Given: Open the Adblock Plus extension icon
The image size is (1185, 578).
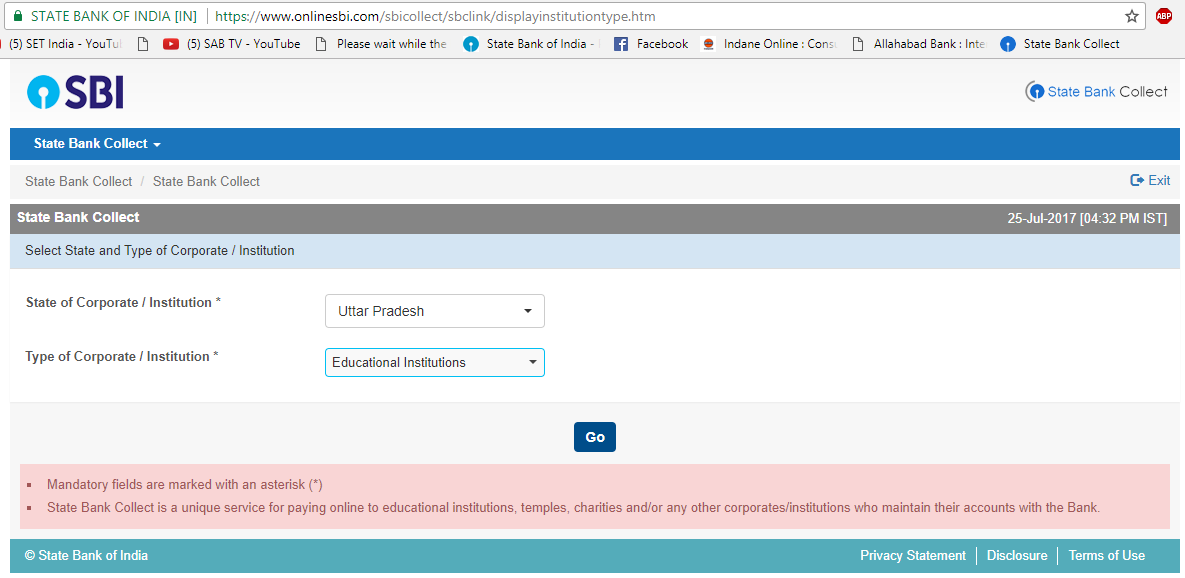Looking at the screenshot, I should click(x=1164, y=16).
